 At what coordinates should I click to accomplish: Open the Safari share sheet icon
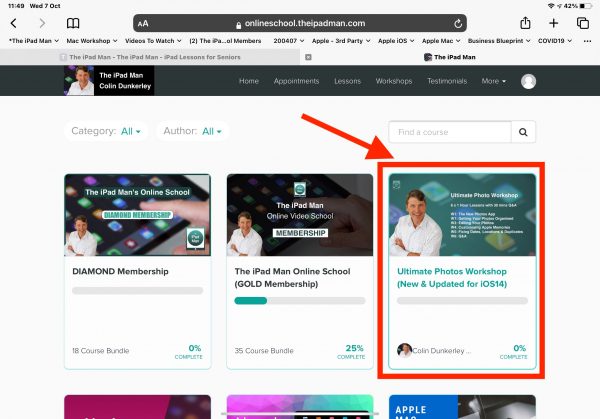point(525,23)
